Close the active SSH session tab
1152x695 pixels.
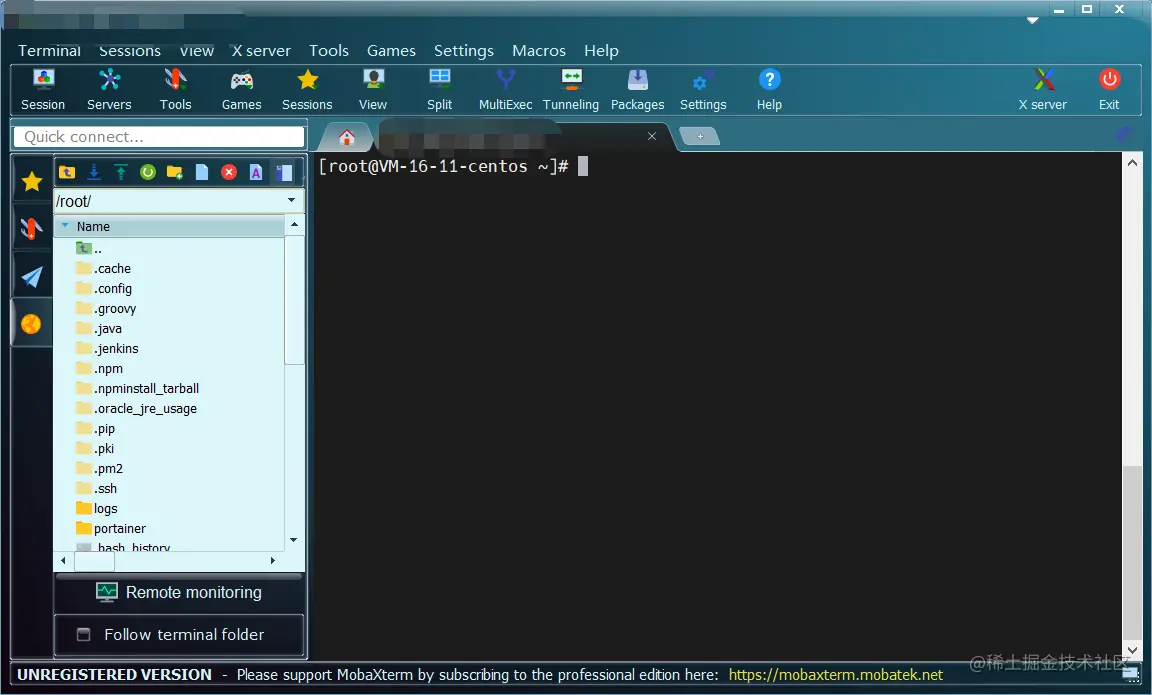(x=652, y=136)
